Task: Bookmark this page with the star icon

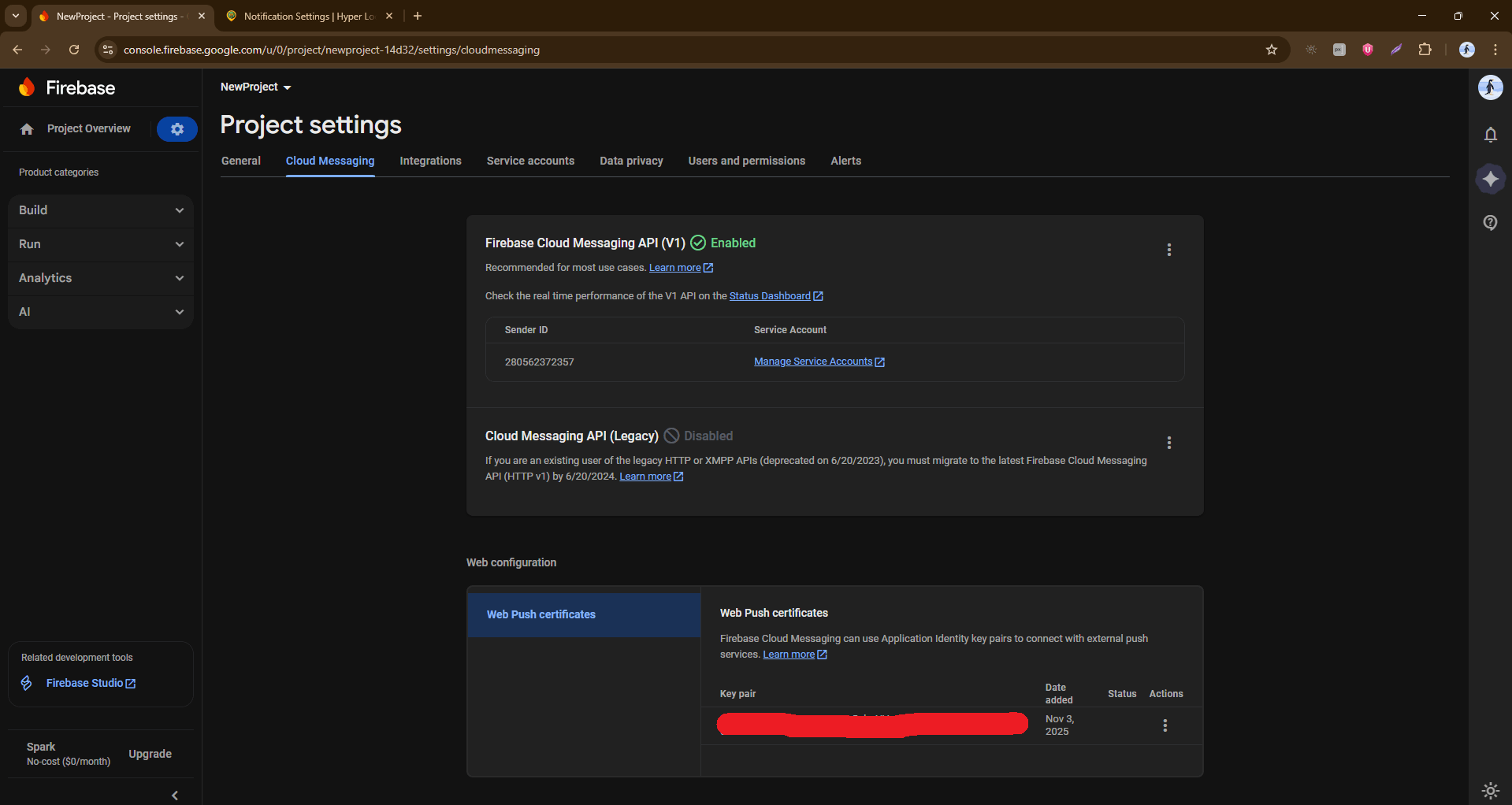Action: [x=1271, y=50]
